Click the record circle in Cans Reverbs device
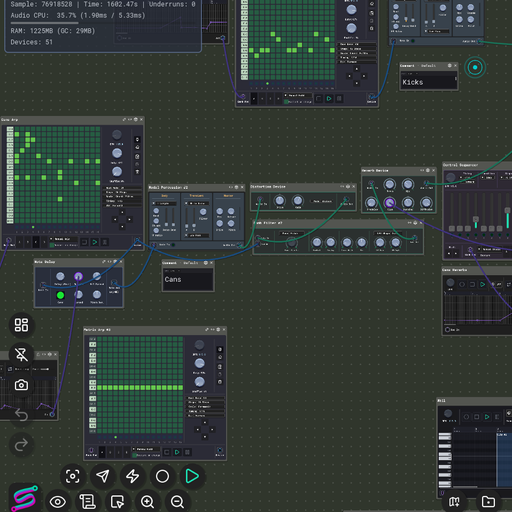 [x=462, y=284]
